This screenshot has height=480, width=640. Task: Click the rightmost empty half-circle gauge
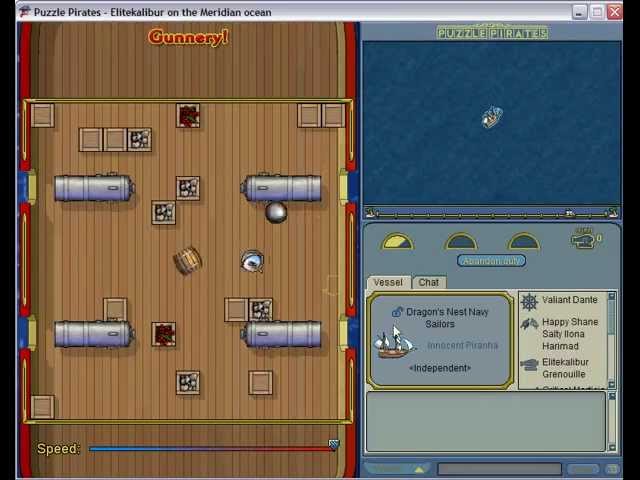[x=524, y=241]
